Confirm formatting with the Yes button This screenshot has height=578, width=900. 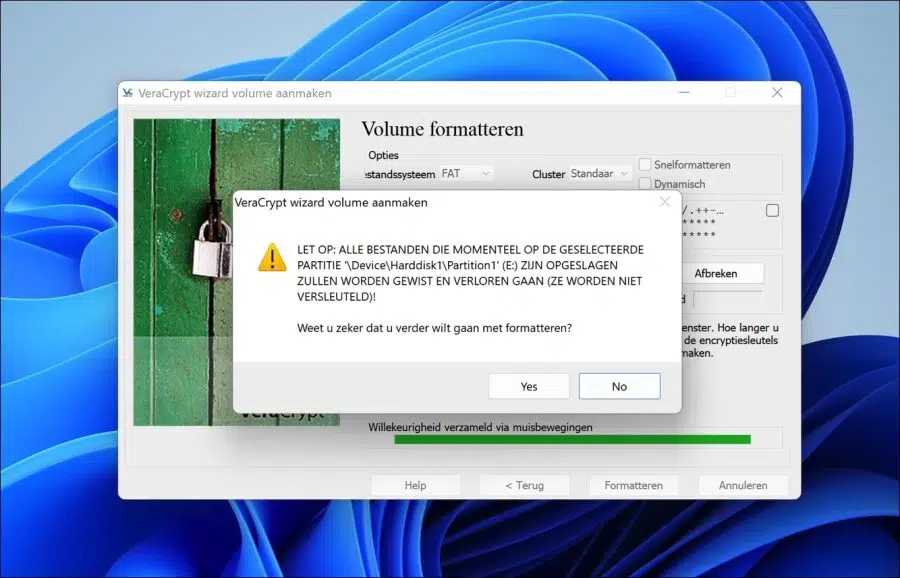pyautogui.click(x=529, y=386)
